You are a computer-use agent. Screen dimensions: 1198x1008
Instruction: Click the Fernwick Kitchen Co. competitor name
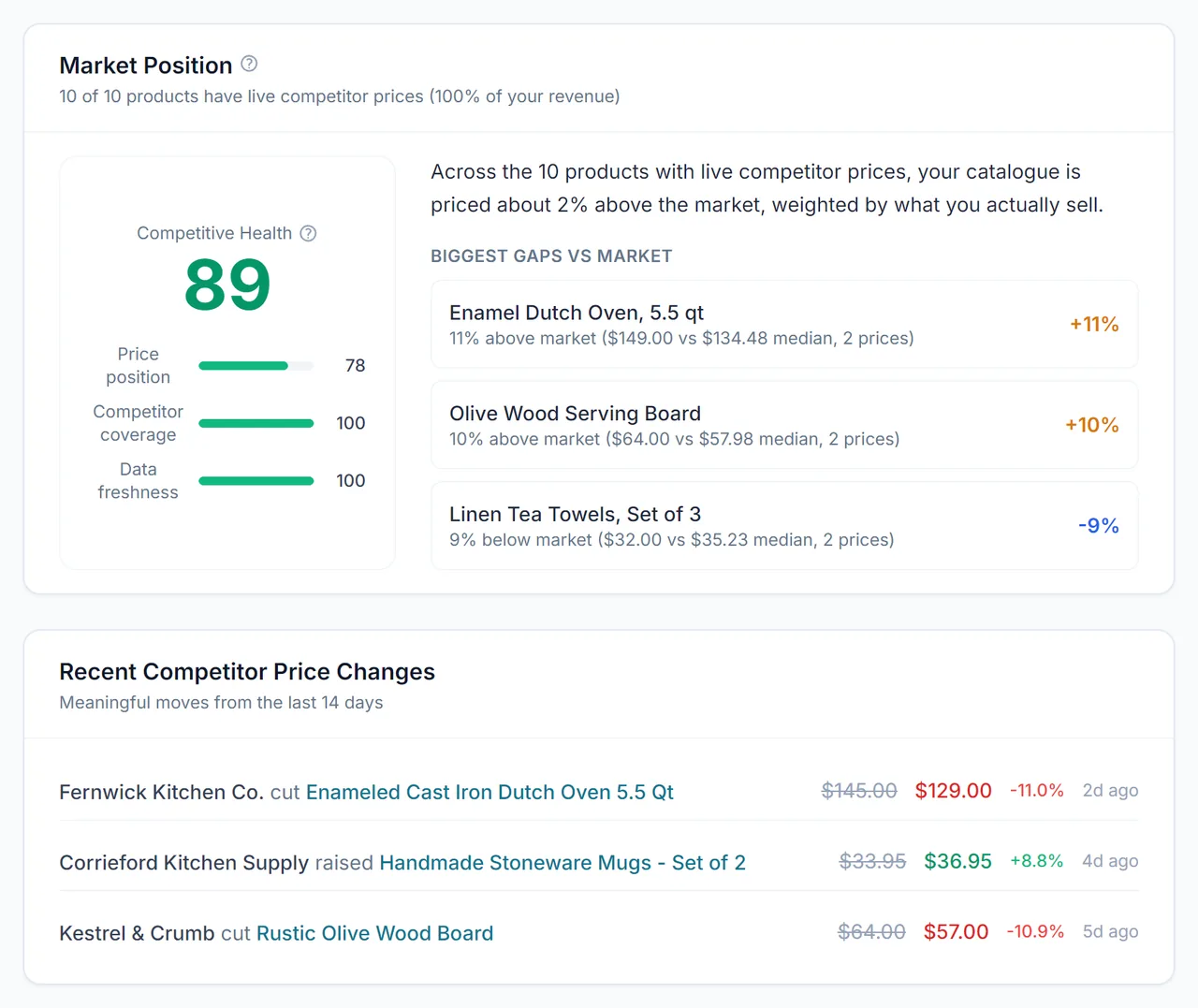[161, 792]
